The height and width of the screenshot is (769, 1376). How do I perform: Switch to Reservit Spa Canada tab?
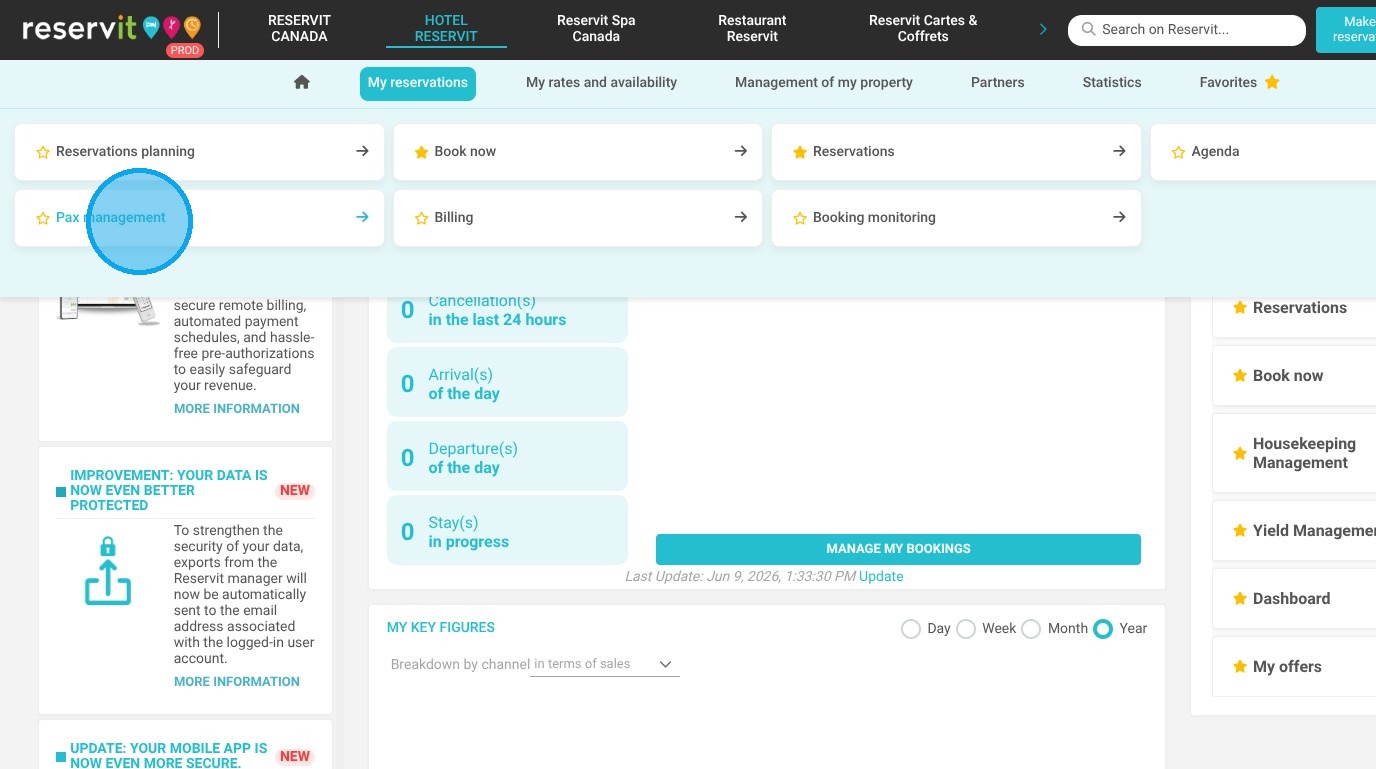pyautogui.click(x=596, y=28)
